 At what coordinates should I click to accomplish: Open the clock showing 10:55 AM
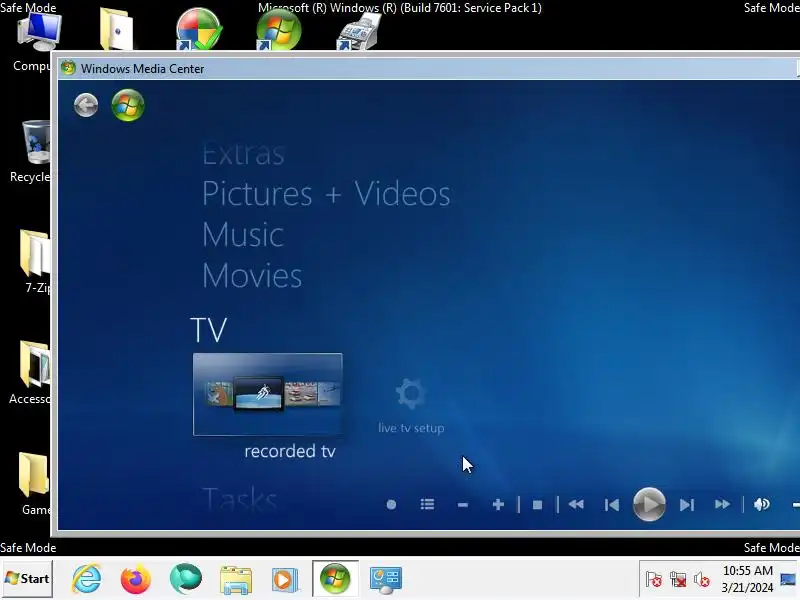[747, 579]
